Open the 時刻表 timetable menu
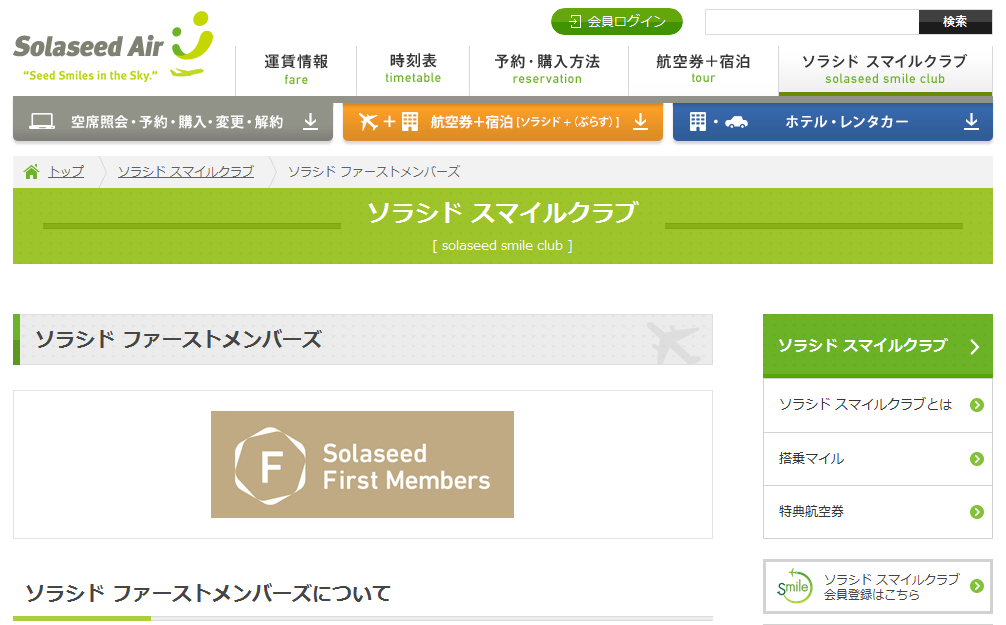The height and width of the screenshot is (625, 1006). click(x=413, y=70)
